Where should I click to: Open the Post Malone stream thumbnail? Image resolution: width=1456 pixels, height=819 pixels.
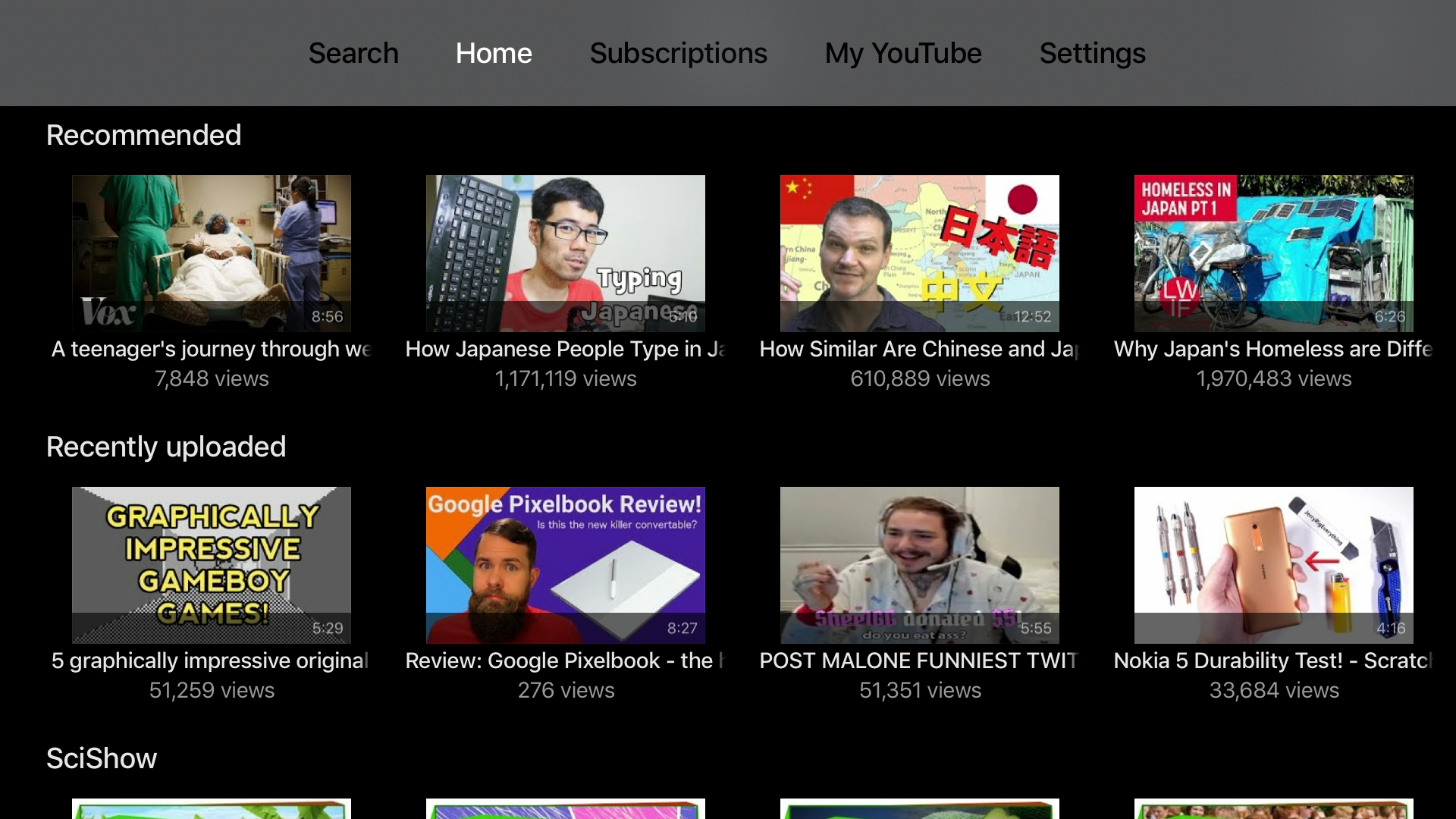[x=920, y=565]
